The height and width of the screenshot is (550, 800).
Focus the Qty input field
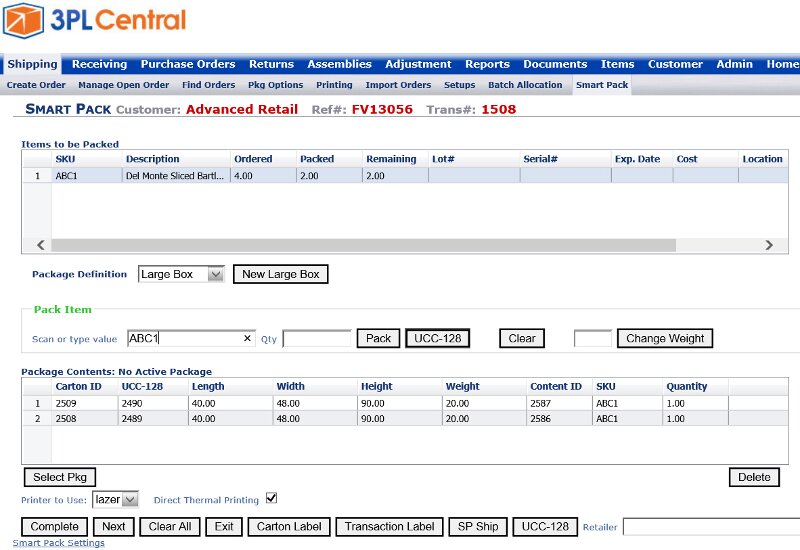point(316,339)
